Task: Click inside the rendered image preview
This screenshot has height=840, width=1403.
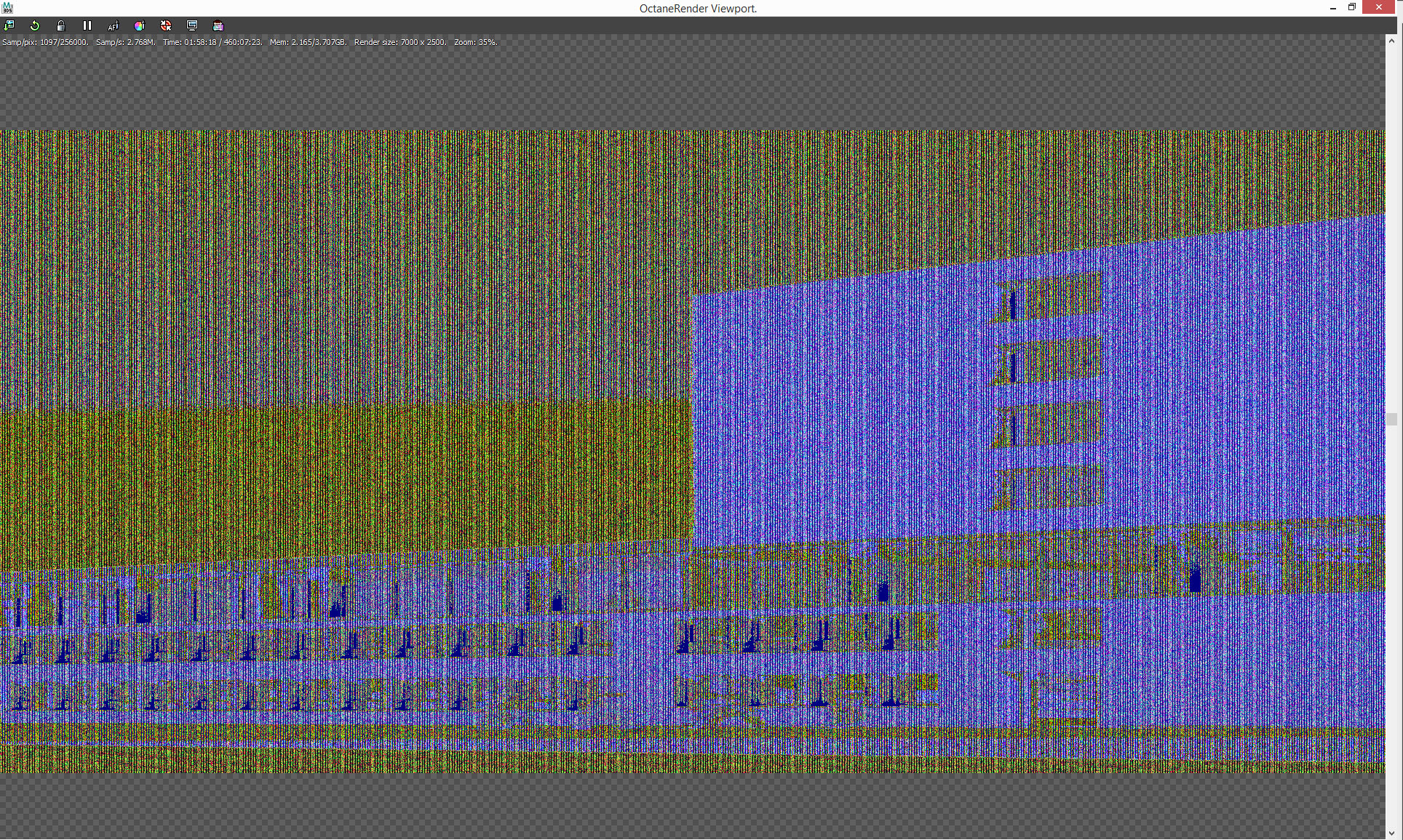Action: click(x=691, y=451)
